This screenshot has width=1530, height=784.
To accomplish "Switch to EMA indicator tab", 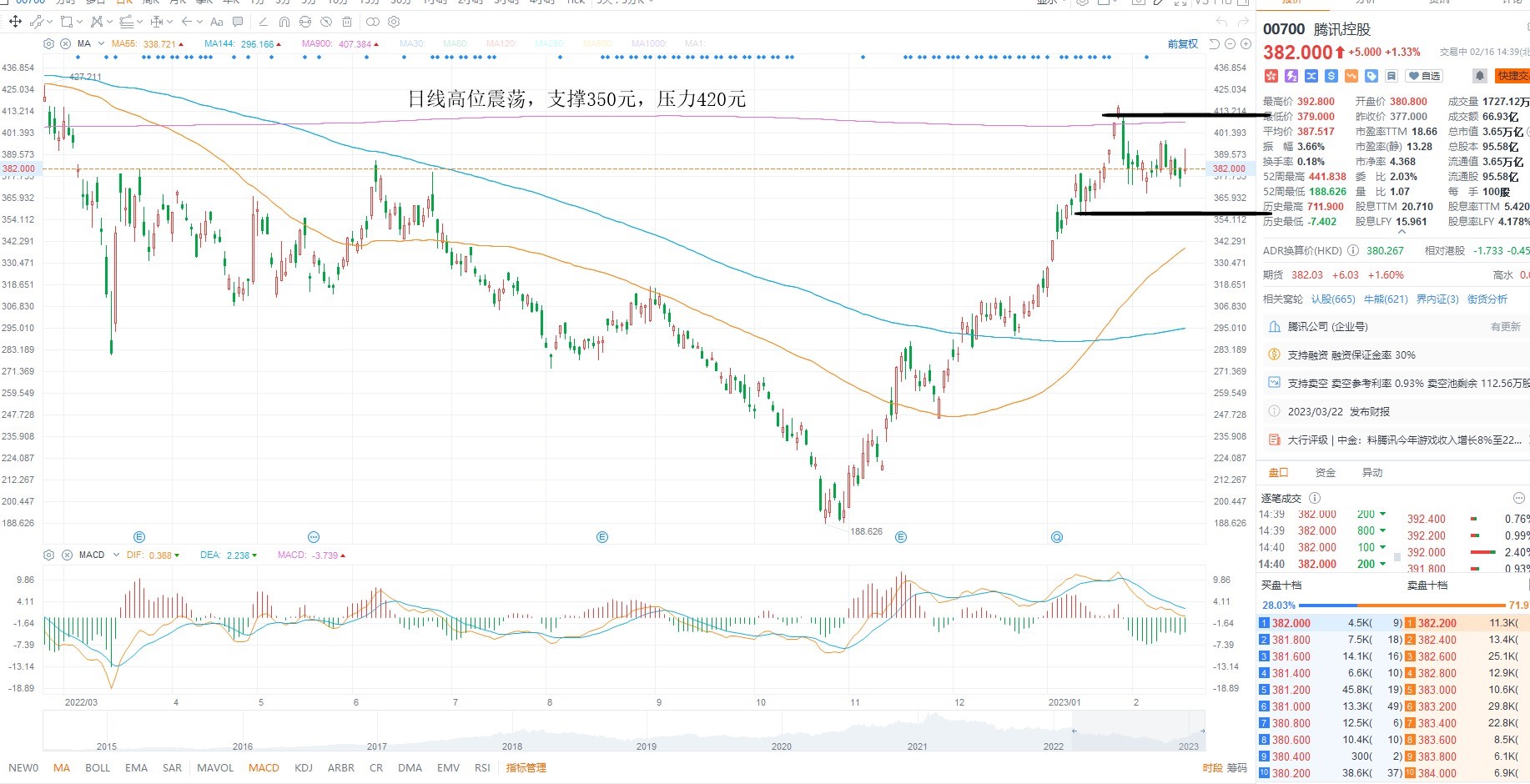I will pos(136,768).
